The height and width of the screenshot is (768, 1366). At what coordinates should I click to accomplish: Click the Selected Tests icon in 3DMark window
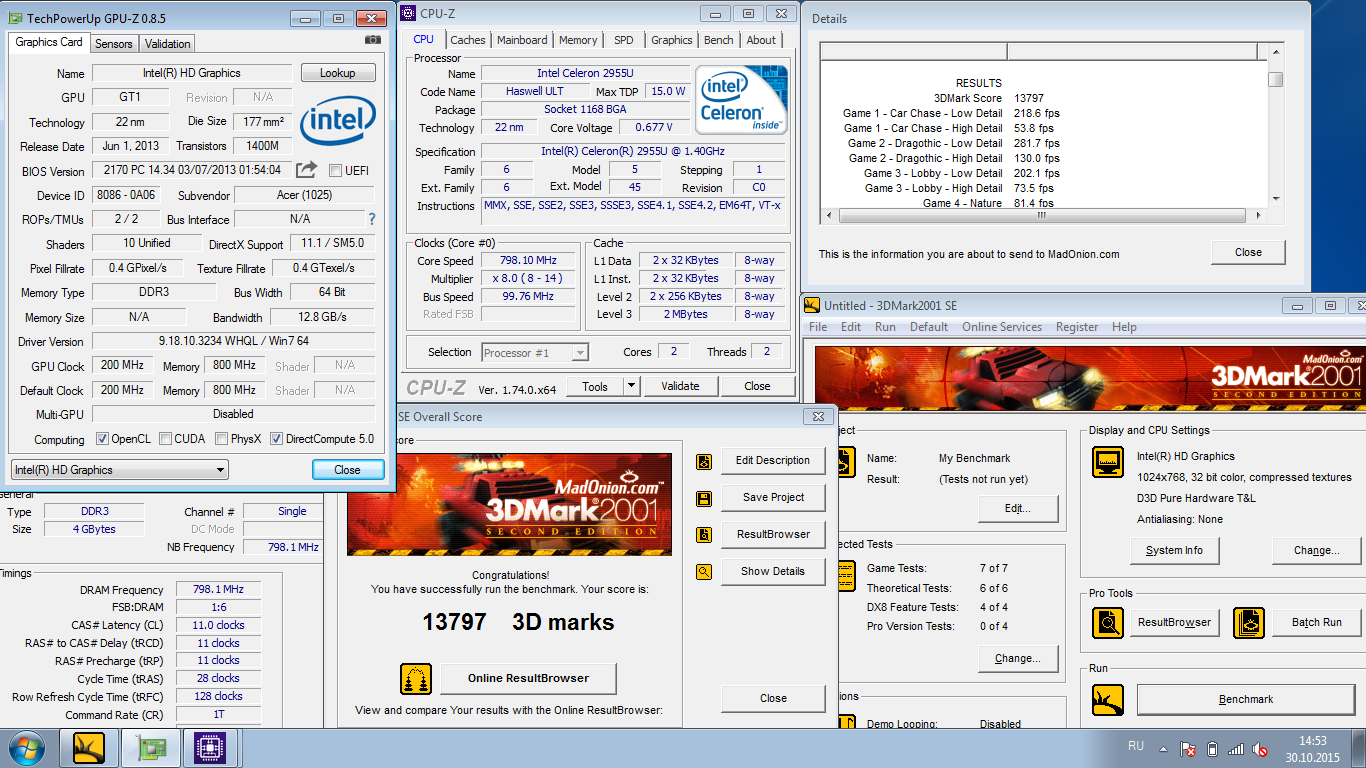pyautogui.click(x=847, y=576)
